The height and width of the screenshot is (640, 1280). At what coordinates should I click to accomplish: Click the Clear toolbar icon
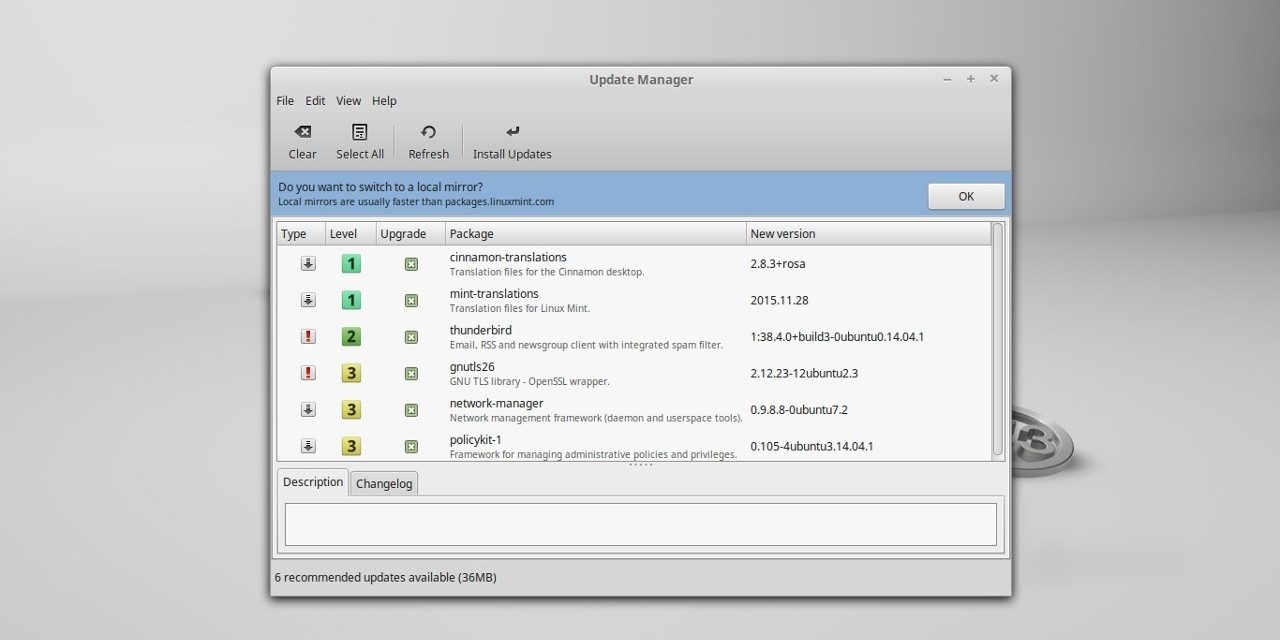pos(302,132)
